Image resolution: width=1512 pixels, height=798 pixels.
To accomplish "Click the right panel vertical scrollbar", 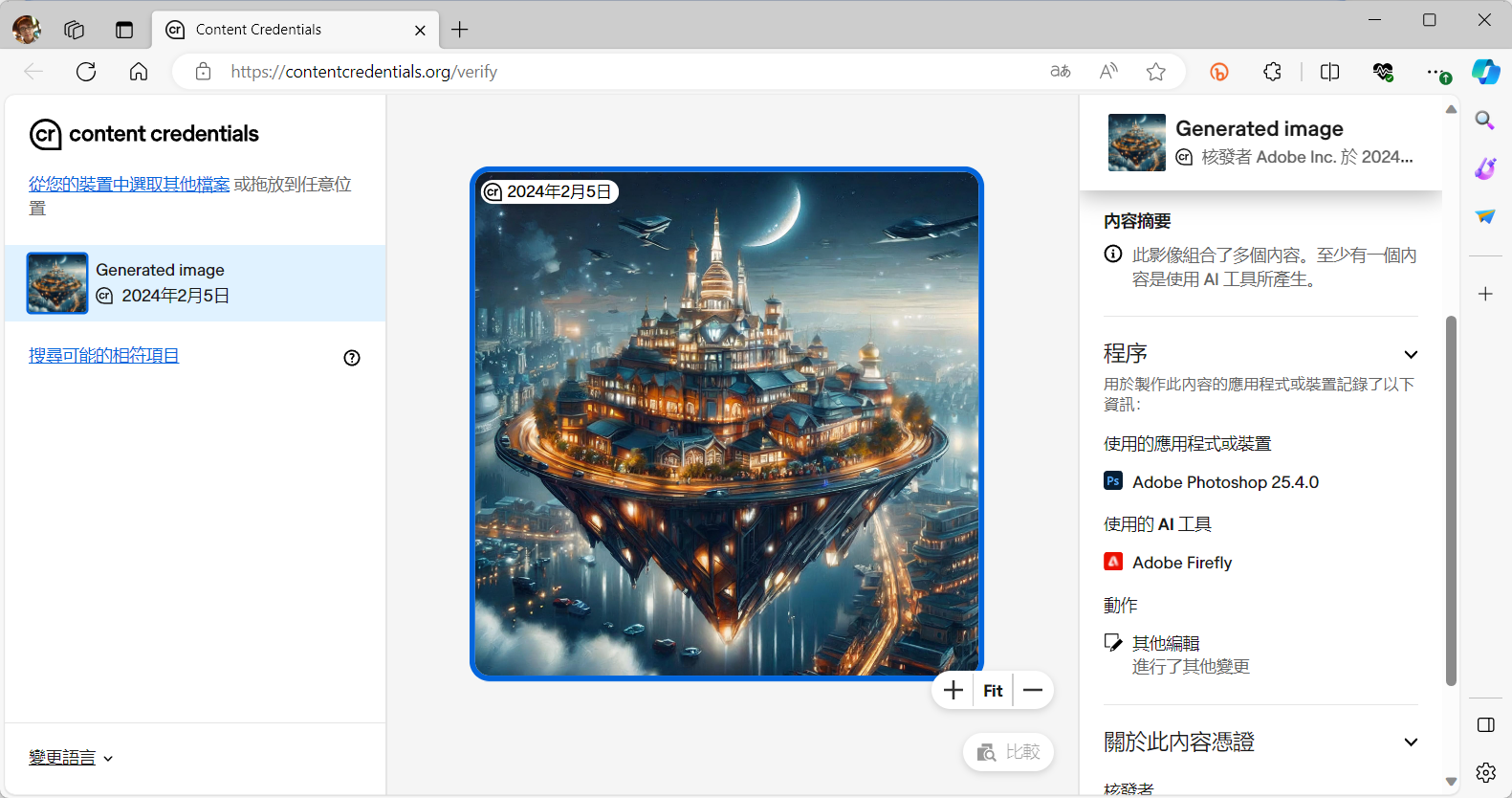I will (1451, 498).
